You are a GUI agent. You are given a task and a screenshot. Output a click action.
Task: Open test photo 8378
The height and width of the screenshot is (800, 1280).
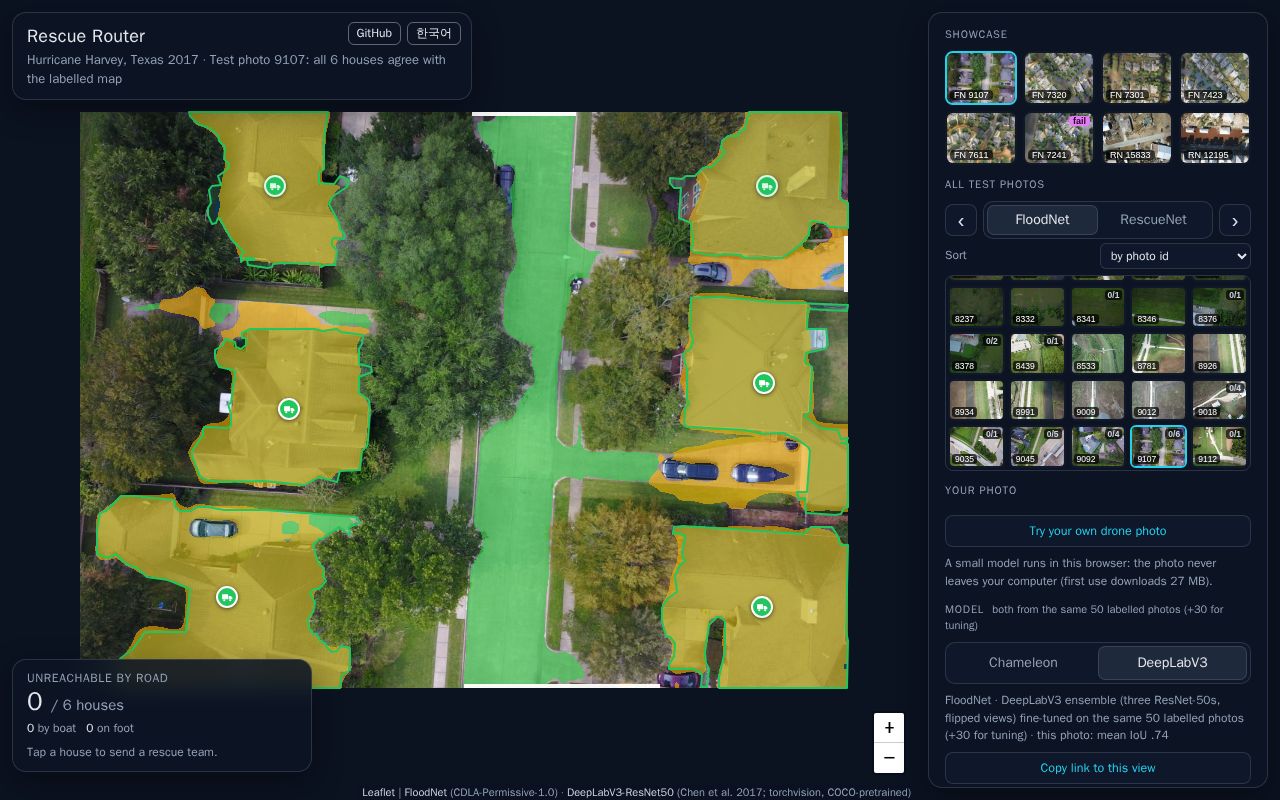pyautogui.click(x=976, y=354)
